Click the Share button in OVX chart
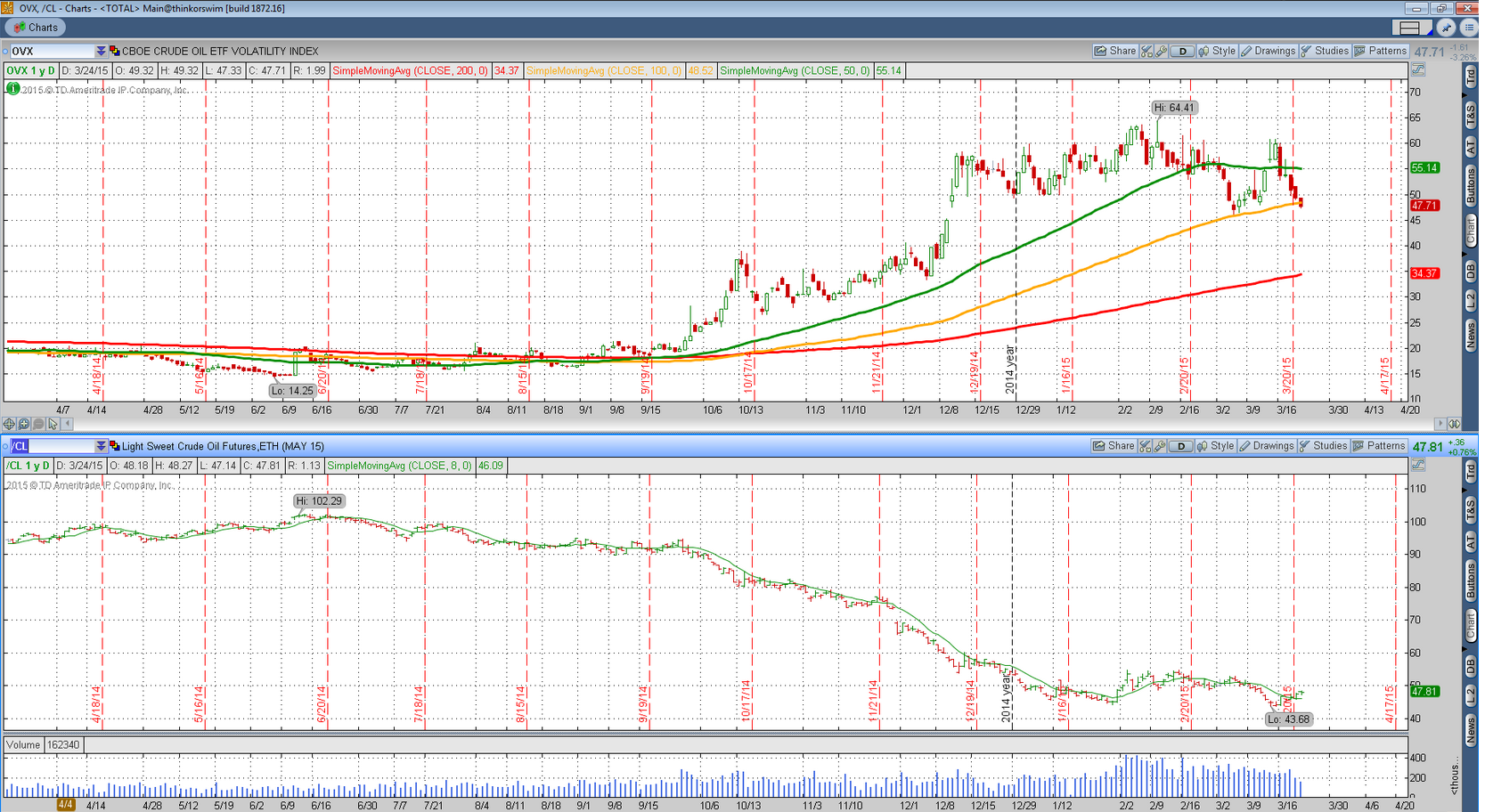 (x=1115, y=51)
